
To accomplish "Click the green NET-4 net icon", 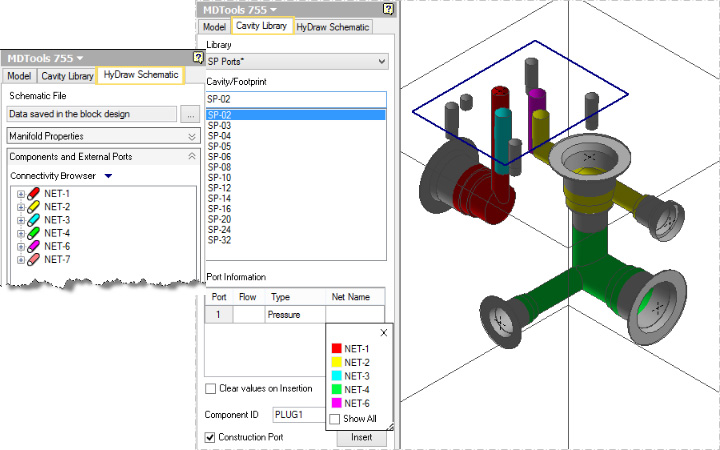I will pos(33,233).
